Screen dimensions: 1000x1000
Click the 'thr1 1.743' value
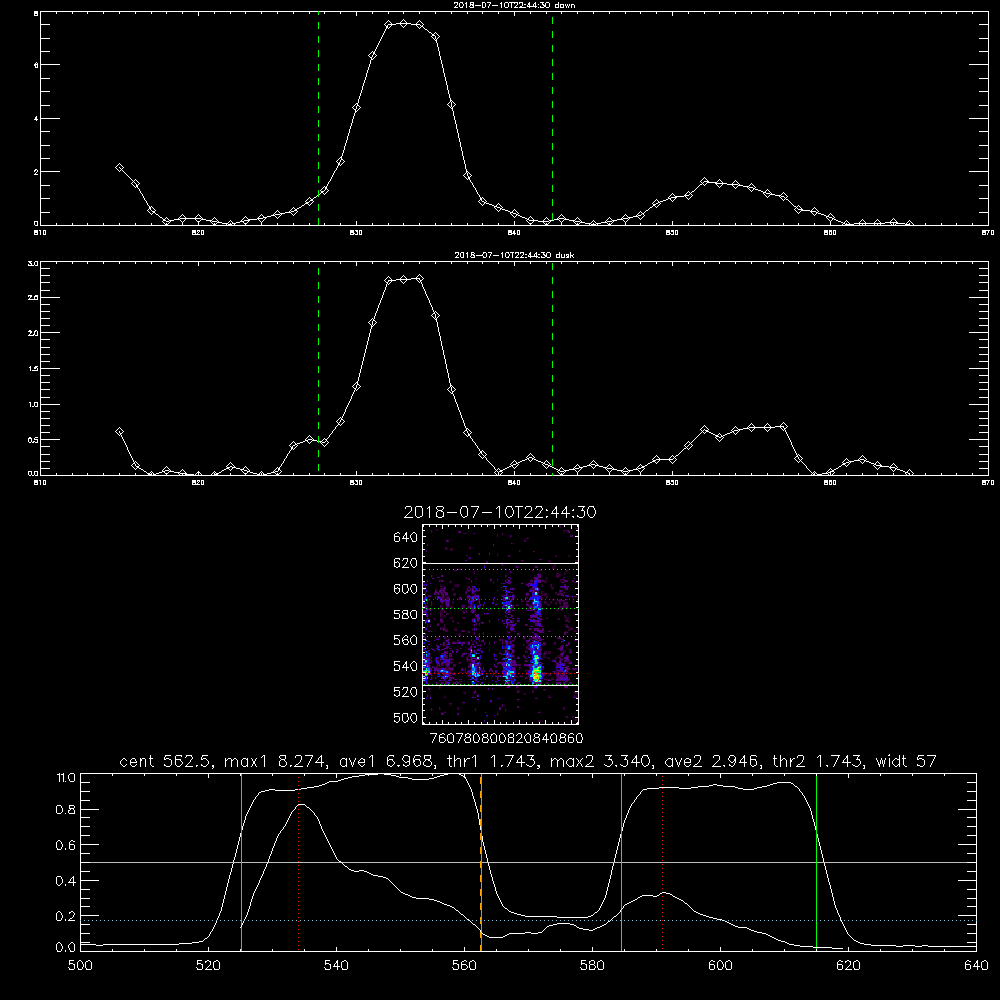pos(492,761)
